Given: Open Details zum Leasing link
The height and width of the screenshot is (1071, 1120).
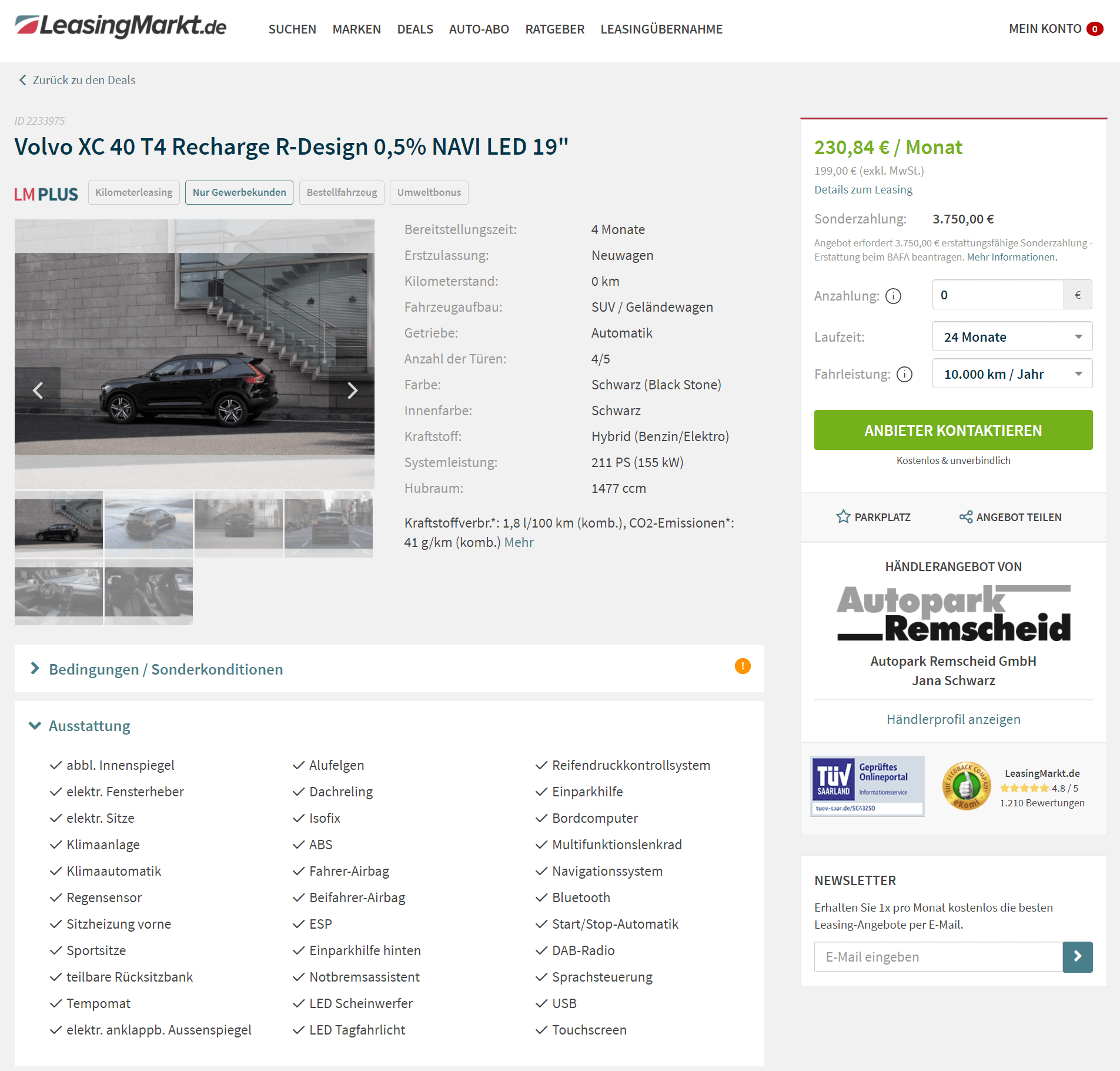Looking at the screenshot, I should 863,189.
